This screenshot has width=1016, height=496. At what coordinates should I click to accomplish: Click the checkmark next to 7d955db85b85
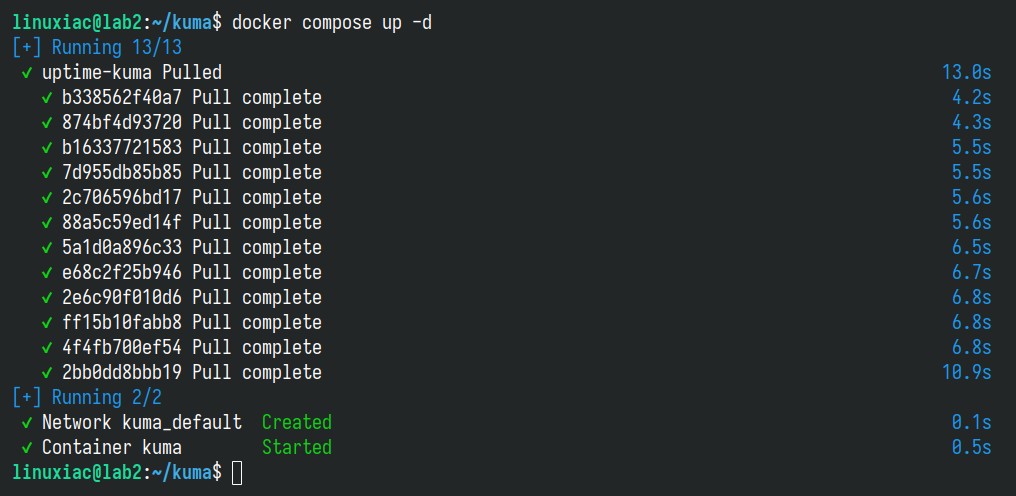coord(47,173)
